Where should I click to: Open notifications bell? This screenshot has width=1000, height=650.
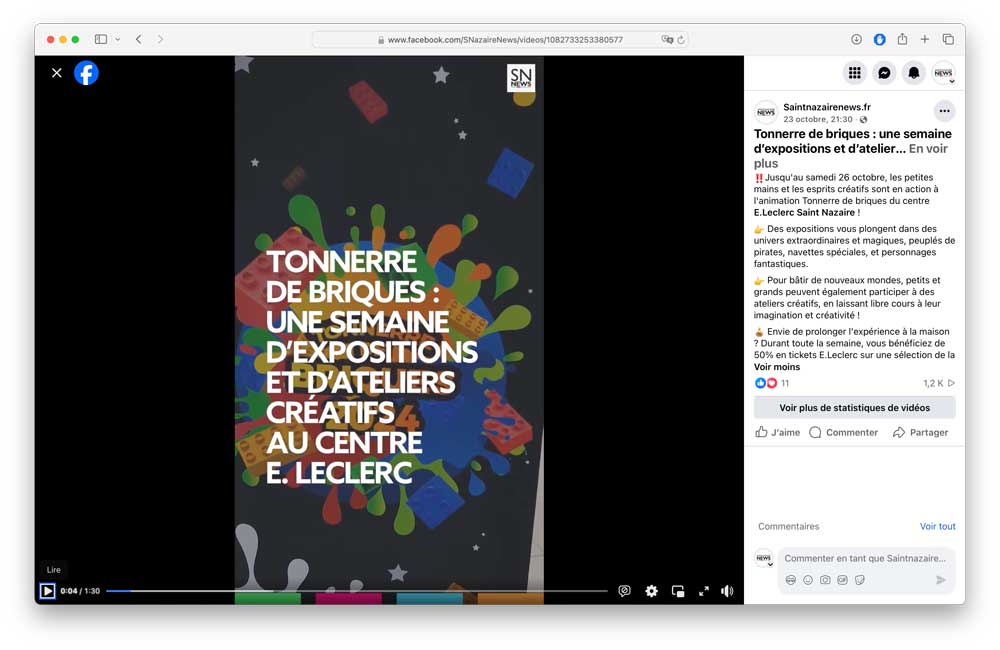pyautogui.click(x=914, y=73)
